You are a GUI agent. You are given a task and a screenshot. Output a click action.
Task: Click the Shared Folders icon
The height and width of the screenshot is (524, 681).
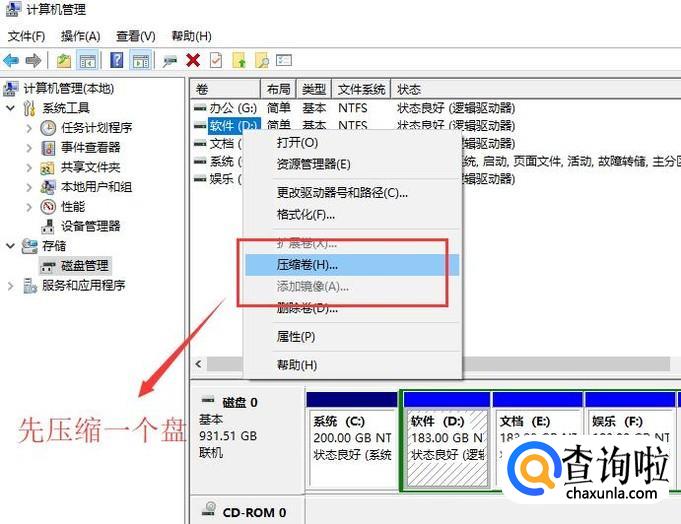tap(47, 168)
